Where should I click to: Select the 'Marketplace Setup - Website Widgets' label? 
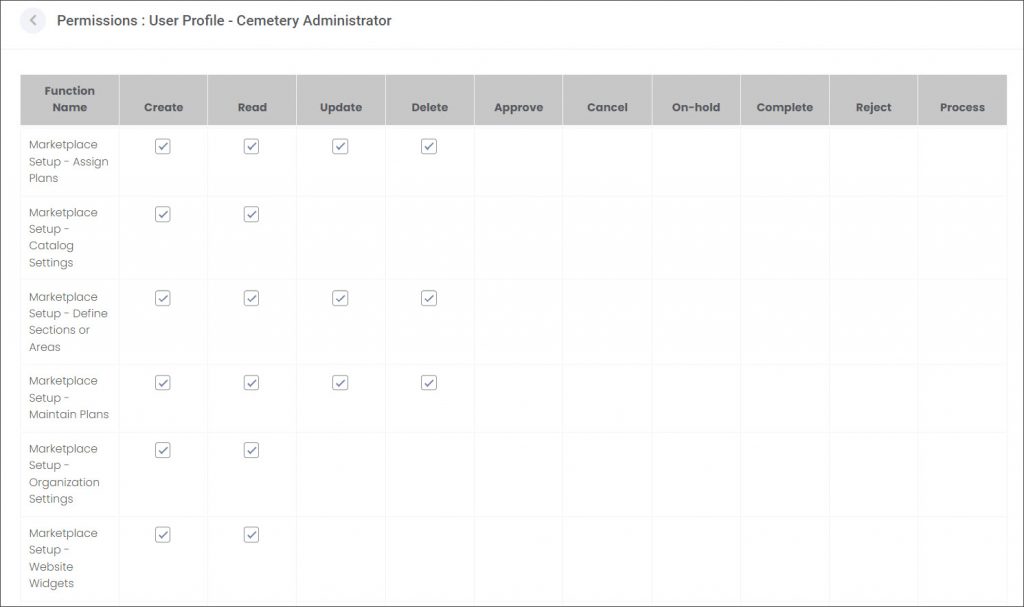tap(63, 558)
